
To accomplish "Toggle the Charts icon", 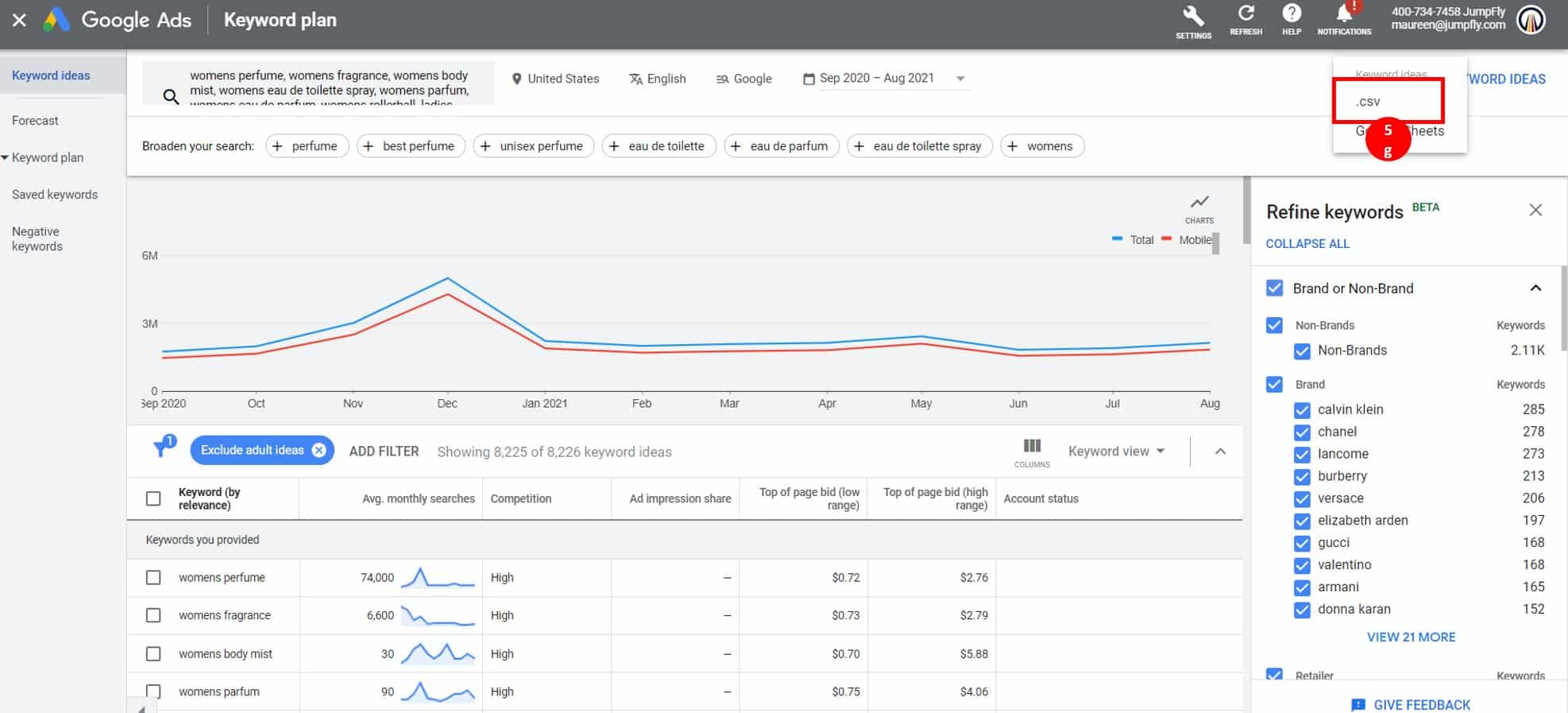I will pos(1199,208).
